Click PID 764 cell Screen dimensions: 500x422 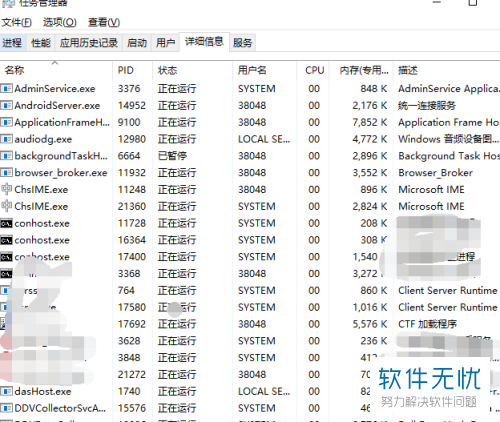point(126,290)
